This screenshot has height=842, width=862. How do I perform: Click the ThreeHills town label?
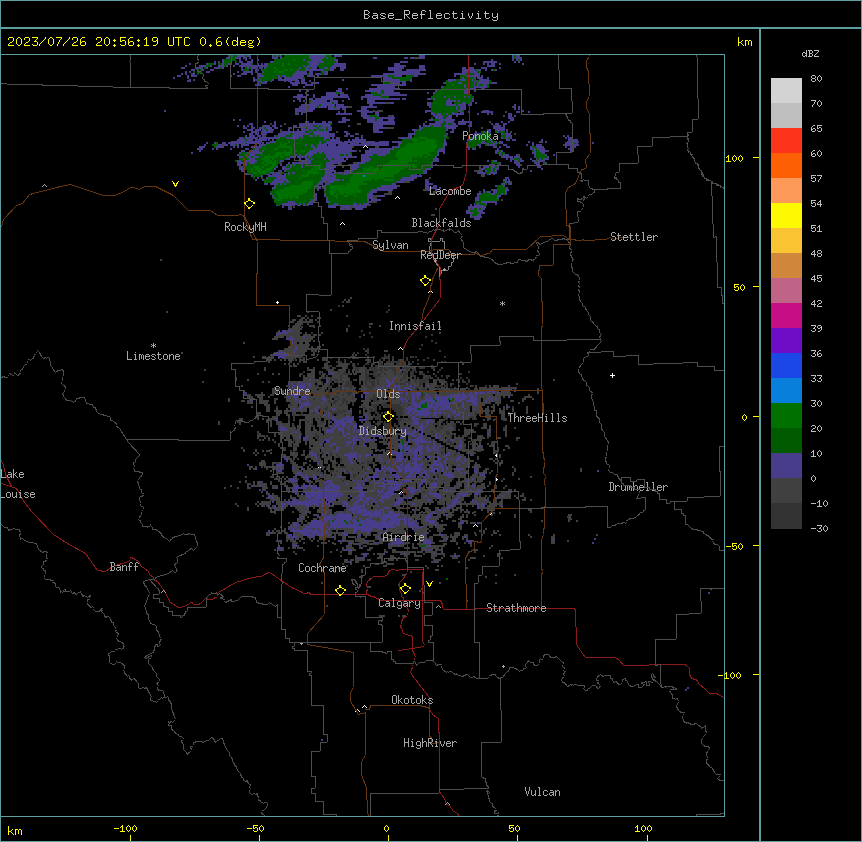537,418
